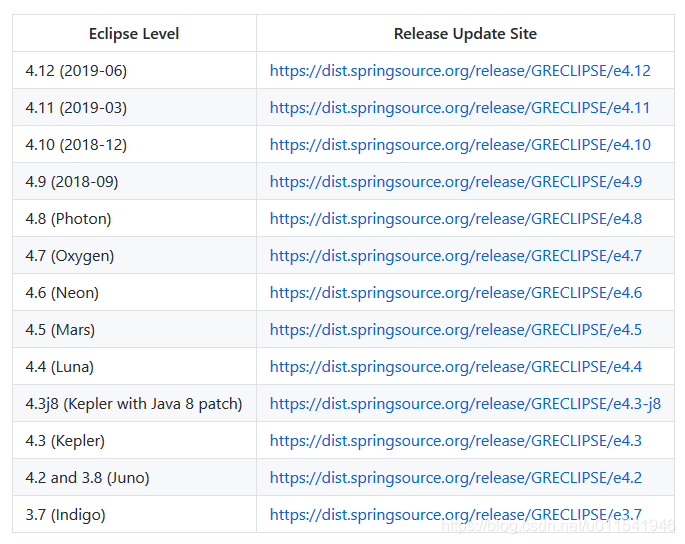Follow the release link ending in e4.9
The height and width of the screenshot is (544, 685).
click(x=456, y=181)
